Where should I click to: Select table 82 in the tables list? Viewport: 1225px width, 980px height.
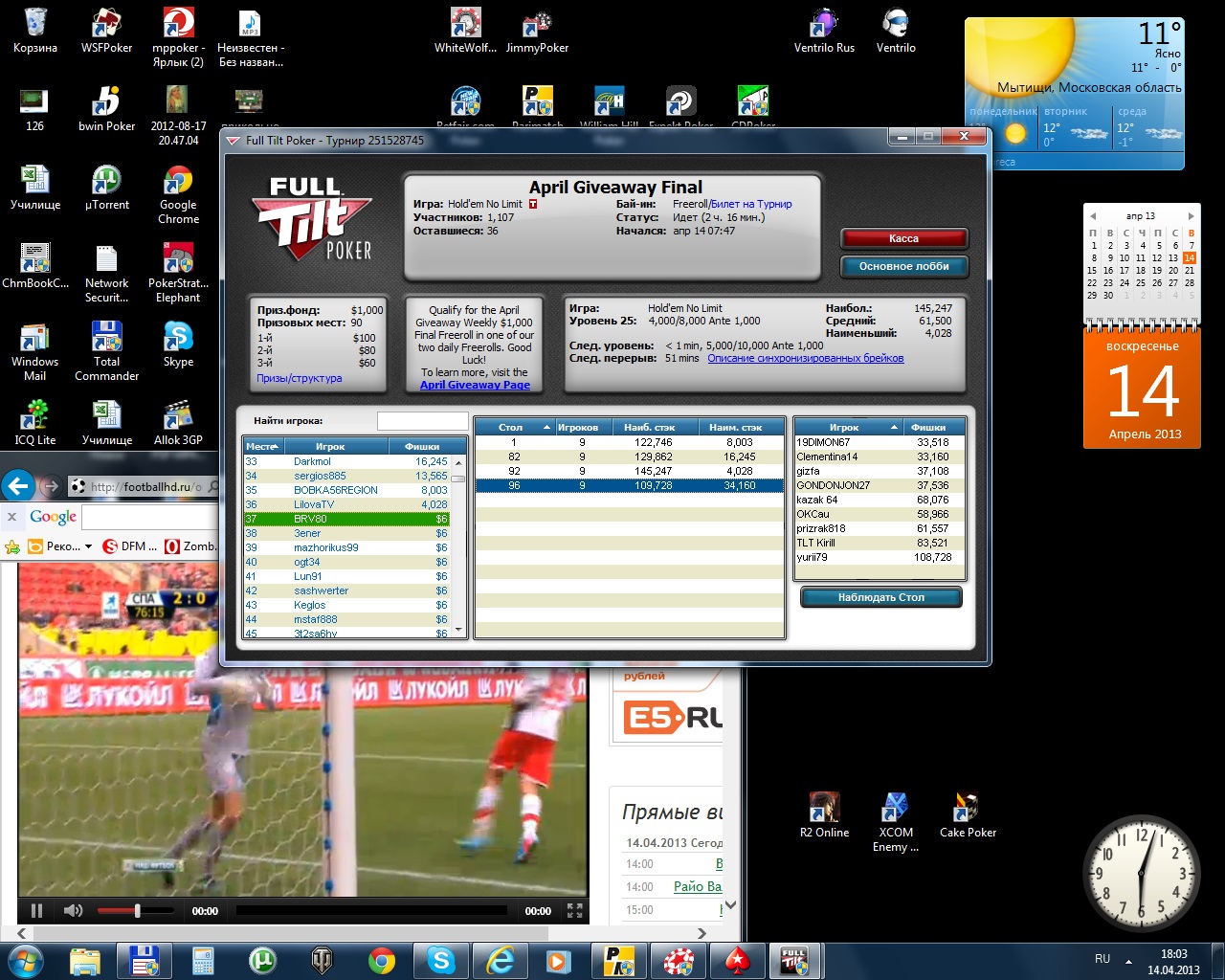tap(629, 457)
